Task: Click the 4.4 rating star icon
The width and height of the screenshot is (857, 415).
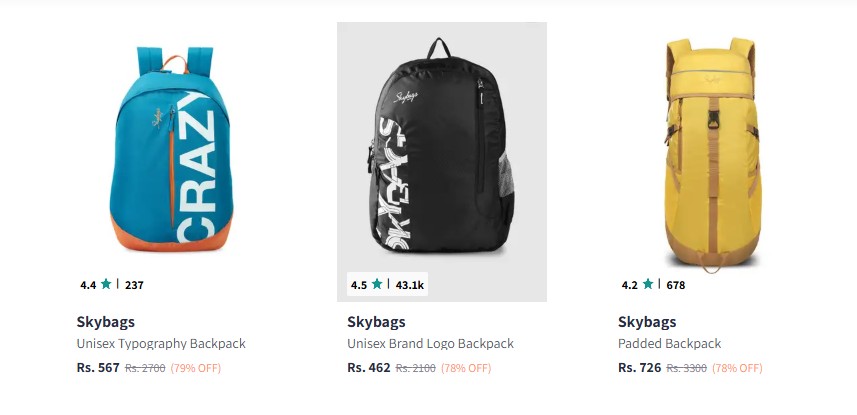Action: click(106, 284)
